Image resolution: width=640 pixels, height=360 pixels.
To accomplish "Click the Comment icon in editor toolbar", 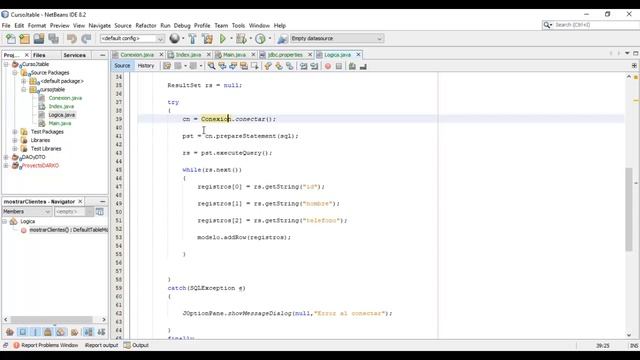I will coord(352,66).
